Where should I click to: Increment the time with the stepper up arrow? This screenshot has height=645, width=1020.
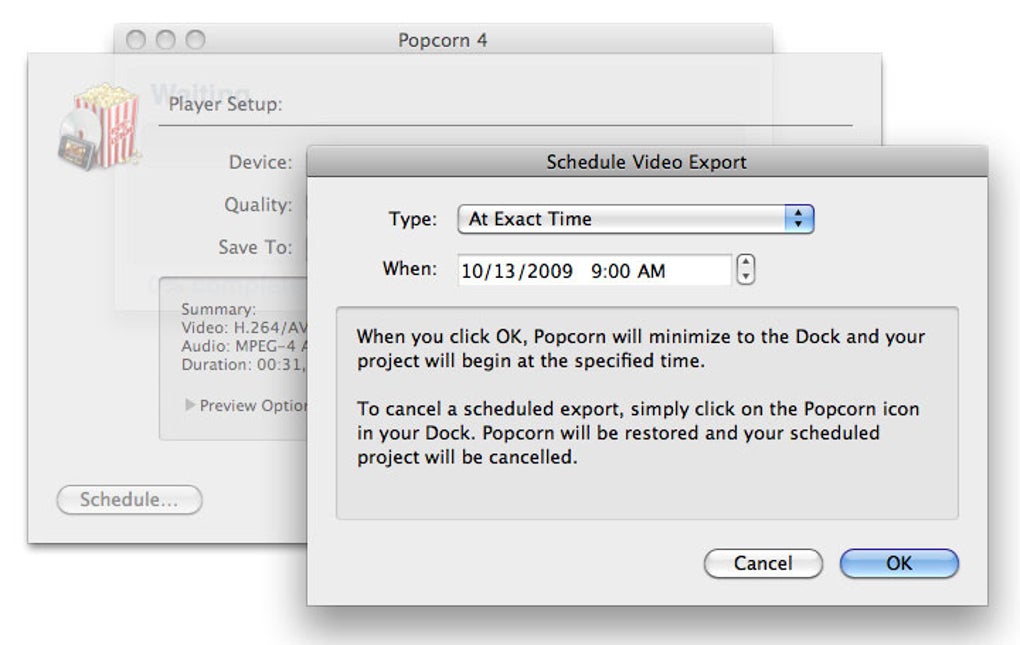pyautogui.click(x=745, y=263)
